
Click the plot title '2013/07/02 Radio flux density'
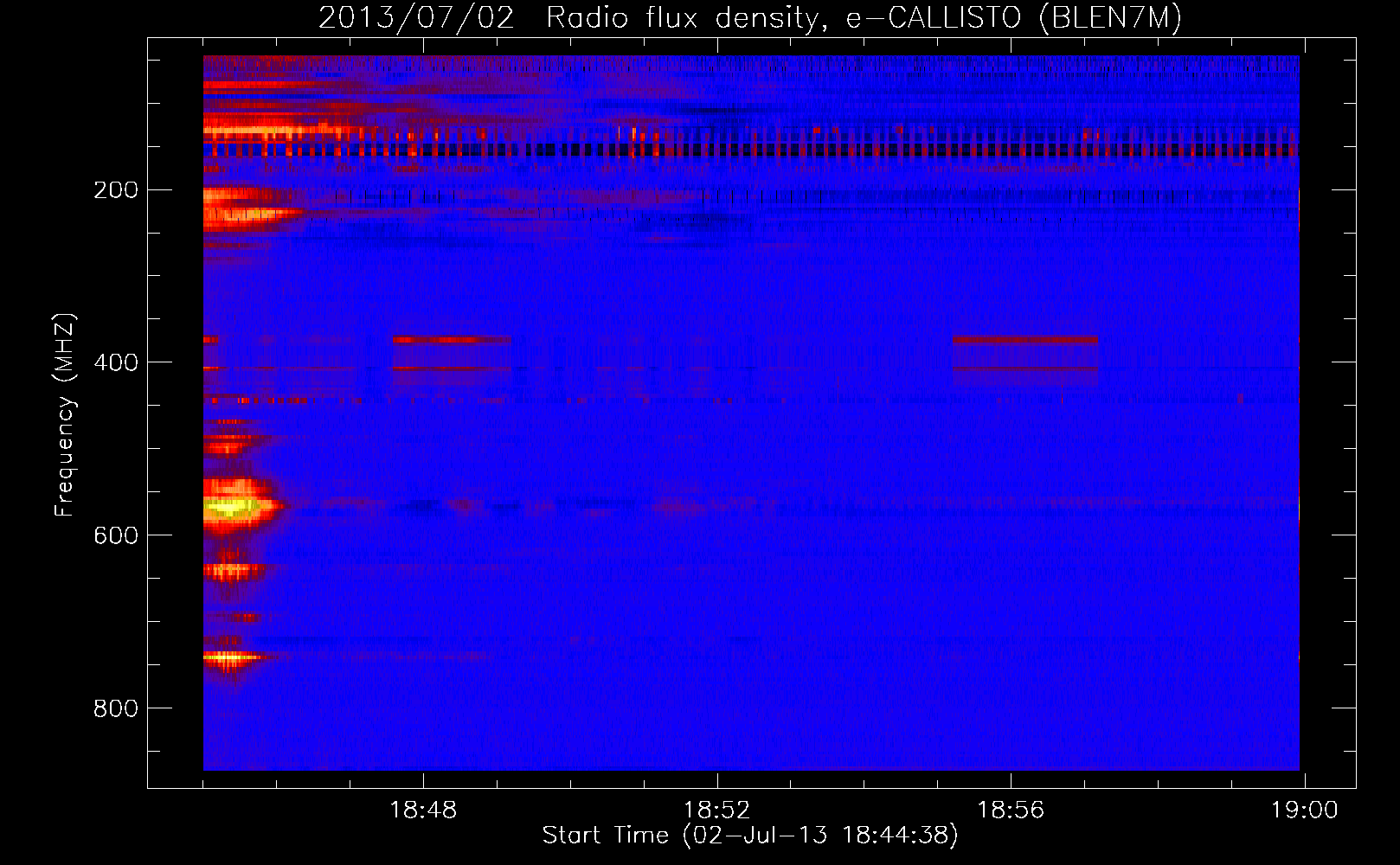(750, 17)
